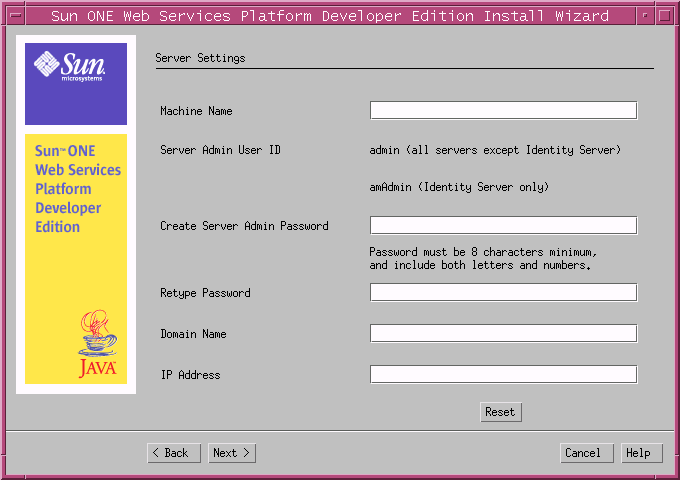Proceed with the Next button
Image resolution: width=680 pixels, height=480 pixels.
pos(232,453)
